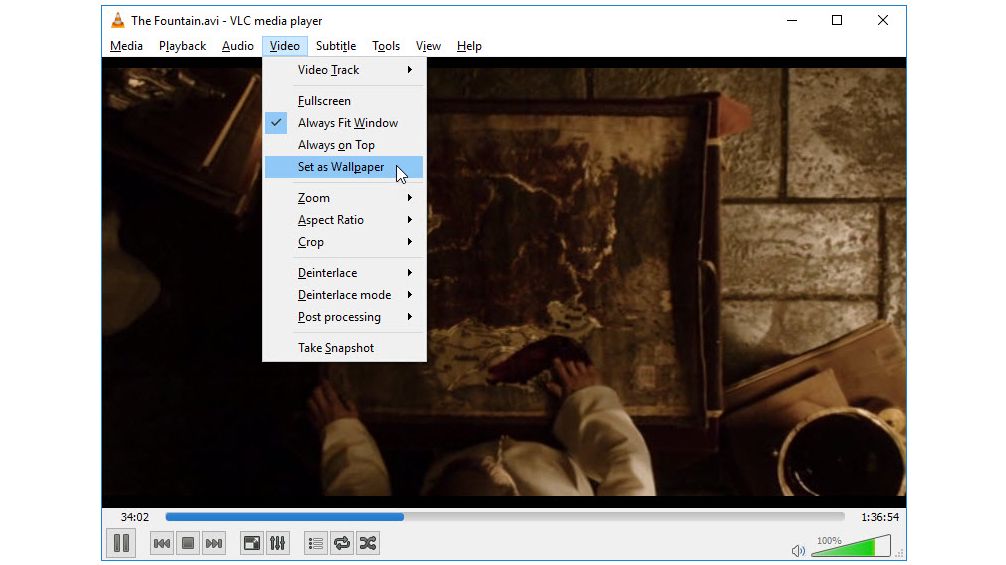Stop playback with the stop button

tap(188, 544)
